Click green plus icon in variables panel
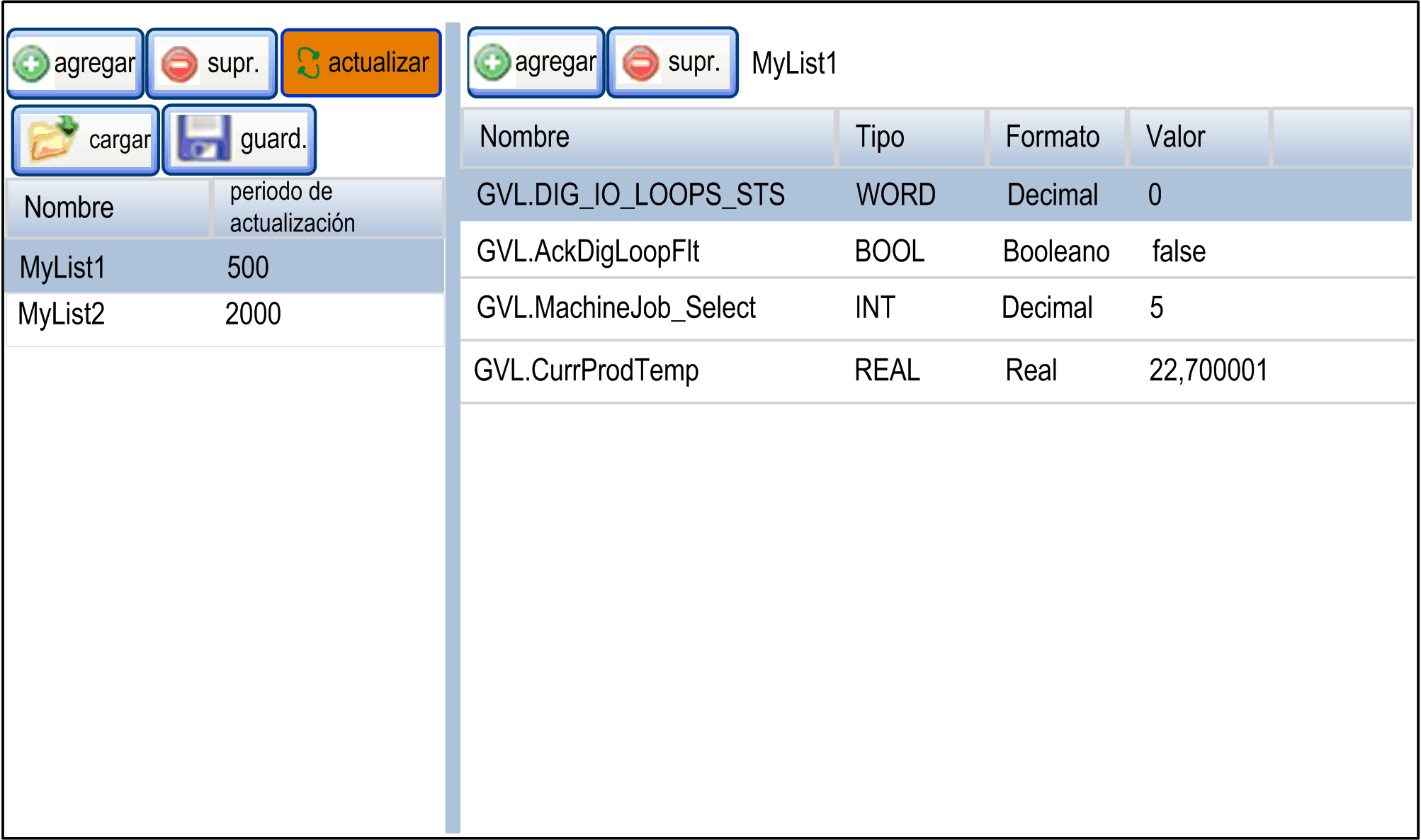This screenshot has height=840, width=1421. tap(492, 62)
